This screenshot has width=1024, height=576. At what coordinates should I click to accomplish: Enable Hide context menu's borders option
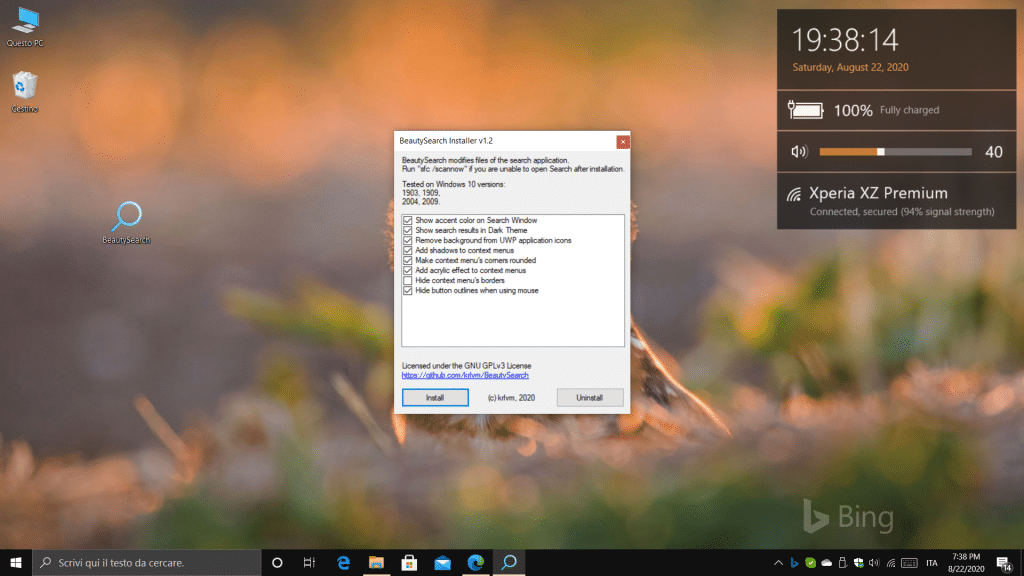(408, 281)
